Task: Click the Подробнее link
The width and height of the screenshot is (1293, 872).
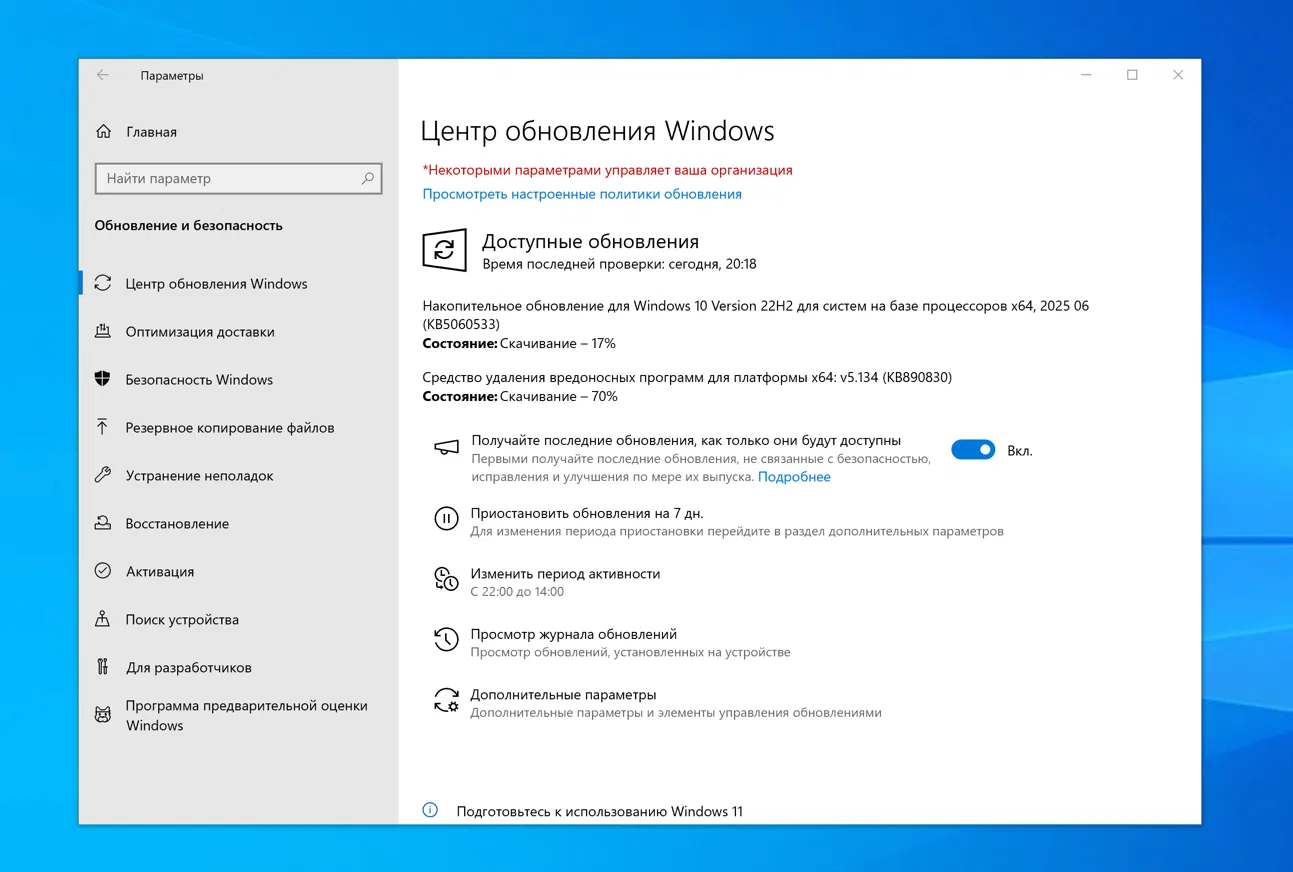Action: [x=794, y=477]
